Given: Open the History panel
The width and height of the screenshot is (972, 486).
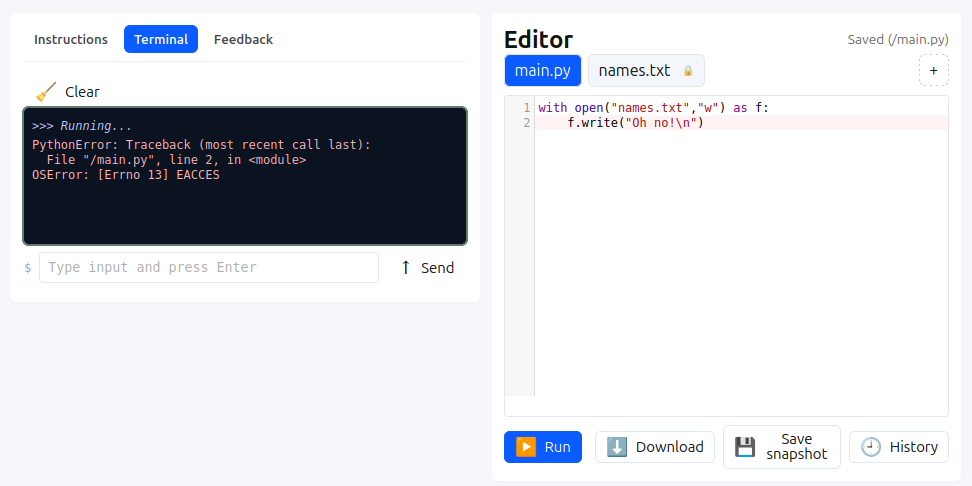Looking at the screenshot, I should (x=899, y=446).
